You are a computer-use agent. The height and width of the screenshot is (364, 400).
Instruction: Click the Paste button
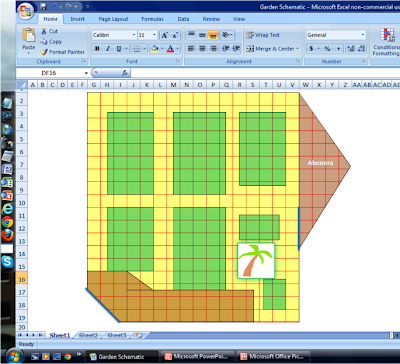(29, 41)
